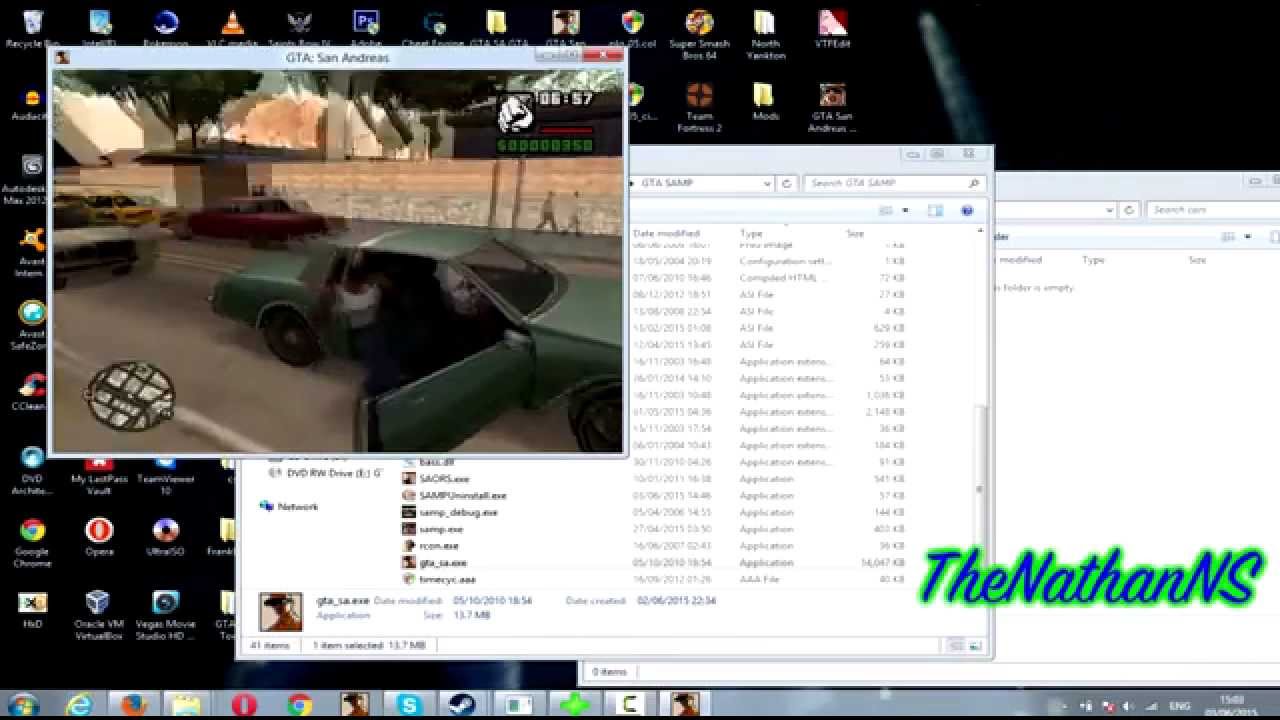The height and width of the screenshot is (720, 1280).
Task: Toggle the preview pane in GTA SAMP window
Action: pyautogui.click(x=935, y=211)
